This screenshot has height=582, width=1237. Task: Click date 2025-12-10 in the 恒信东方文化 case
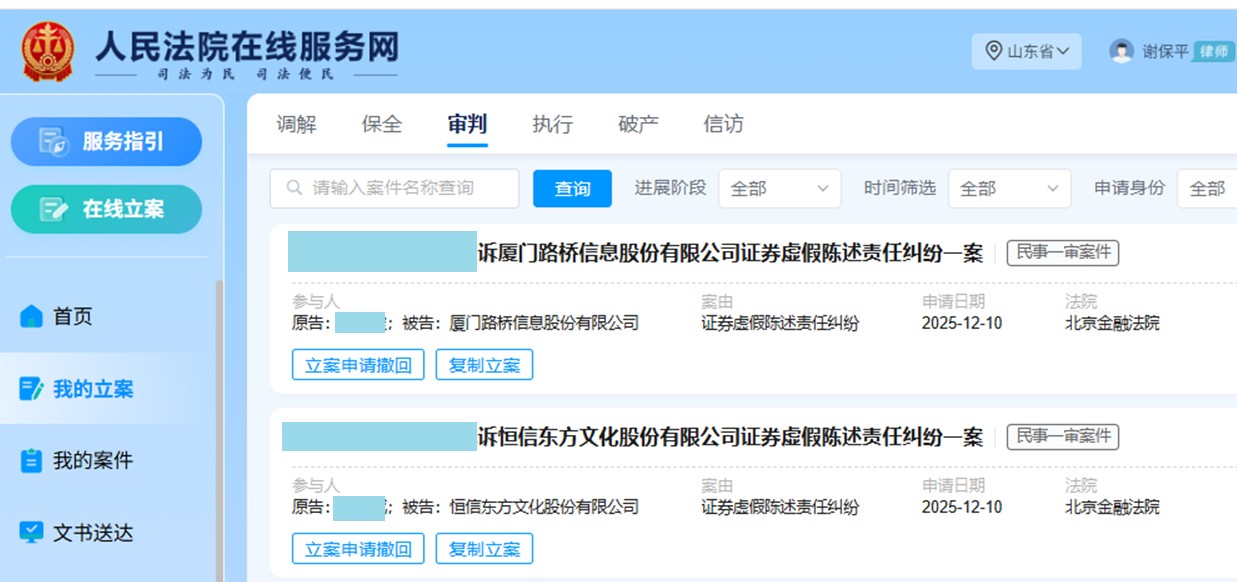click(962, 507)
